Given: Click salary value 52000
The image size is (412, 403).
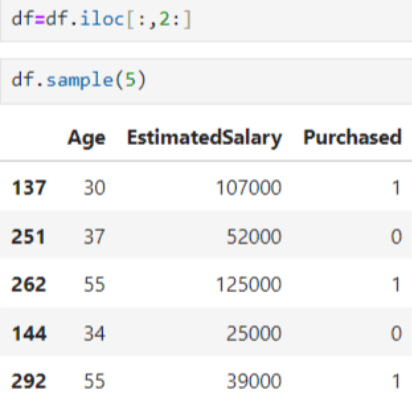Looking at the screenshot, I should 254,237.
